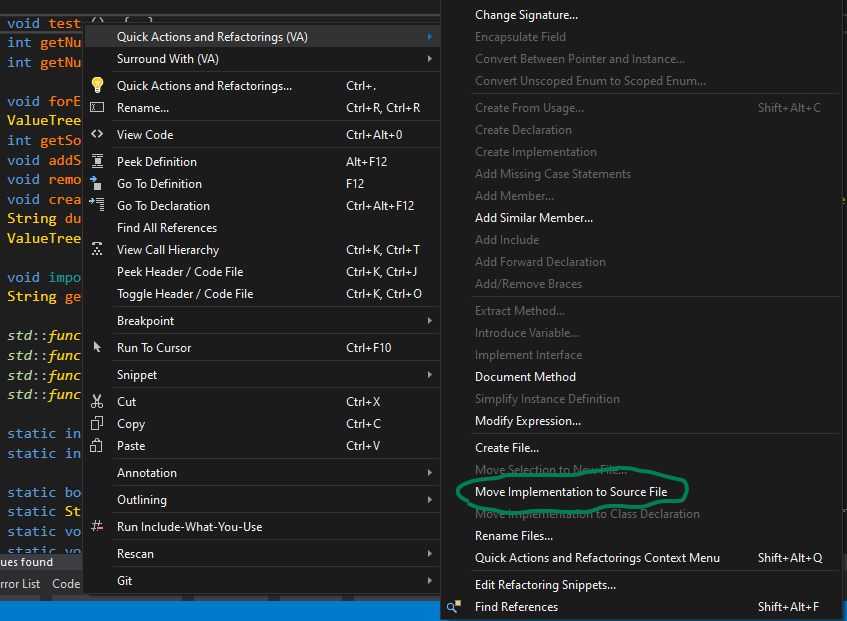Open the Git menu entry
The height and width of the screenshot is (621, 847).
pyautogui.click(x=124, y=581)
